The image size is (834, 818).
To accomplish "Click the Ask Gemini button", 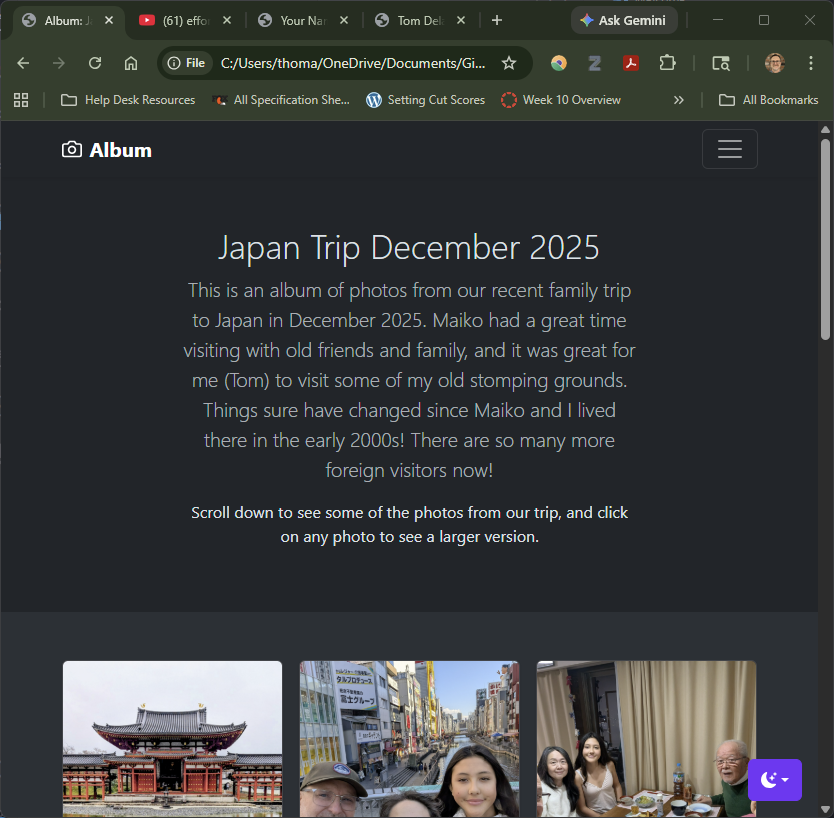I will 624,19.
